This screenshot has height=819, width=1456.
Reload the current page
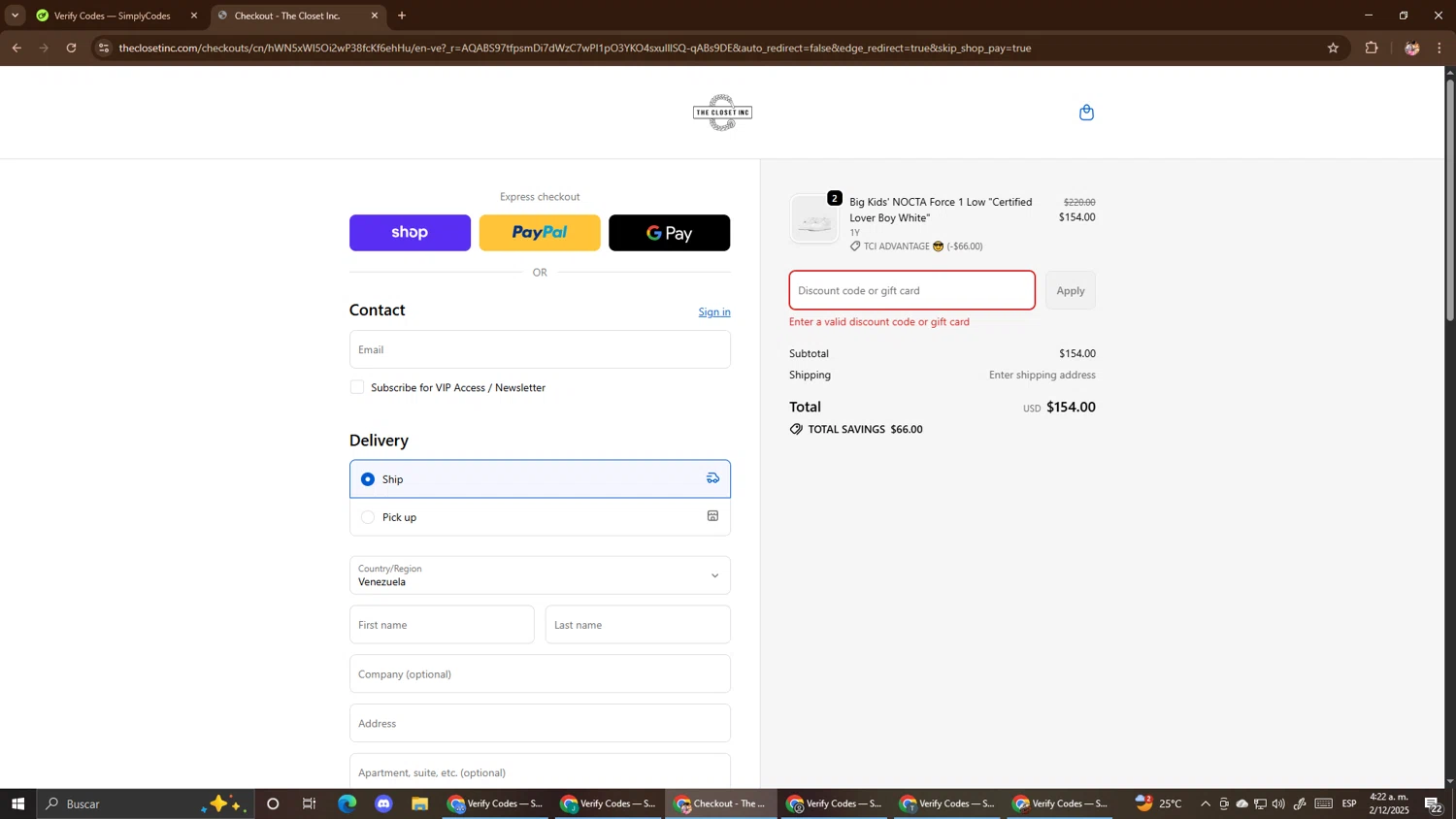(x=71, y=48)
